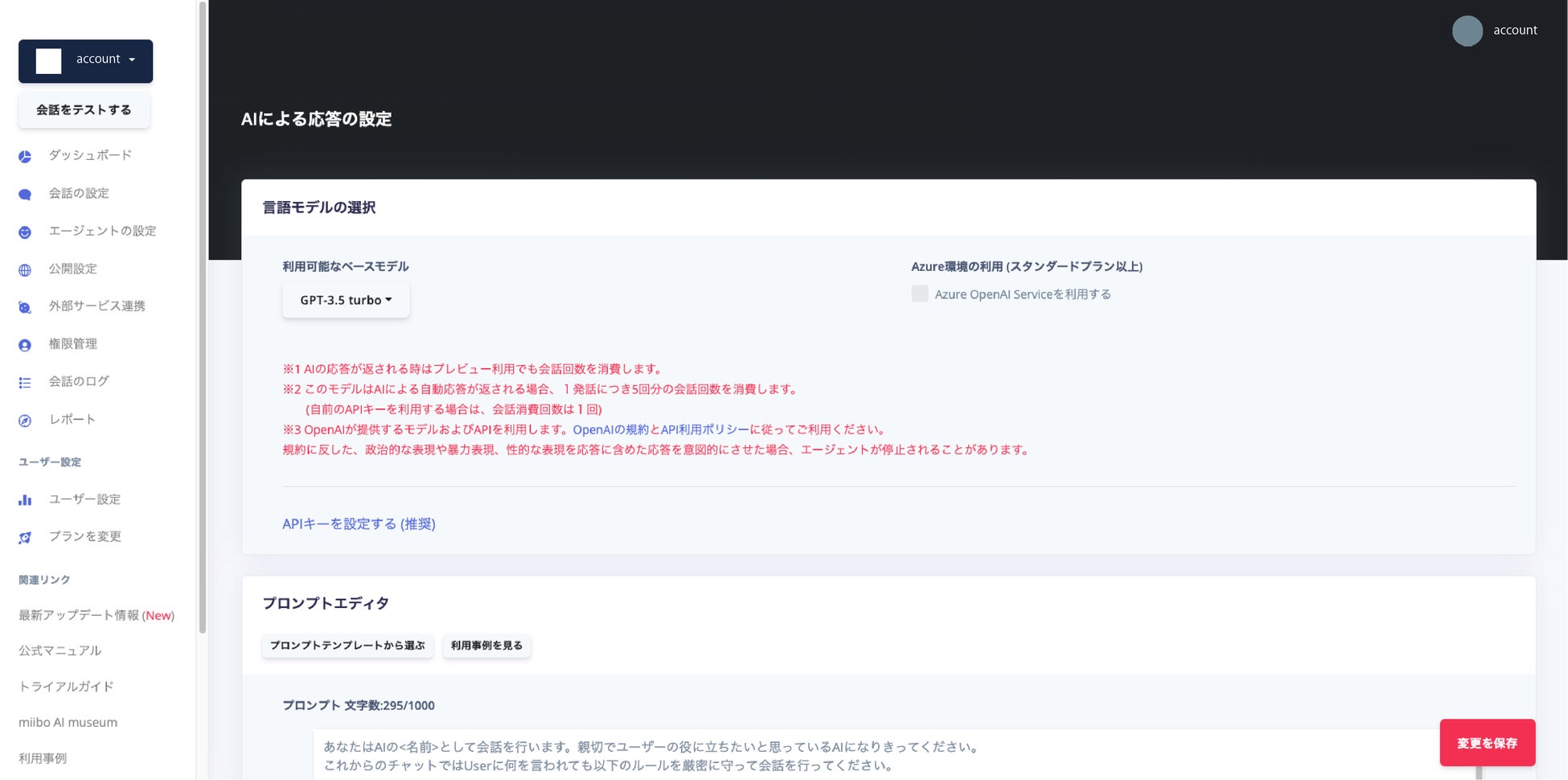Enable Azure OpenAI Service checkbox
Viewport: 1568px width, 780px height.
(920, 294)
